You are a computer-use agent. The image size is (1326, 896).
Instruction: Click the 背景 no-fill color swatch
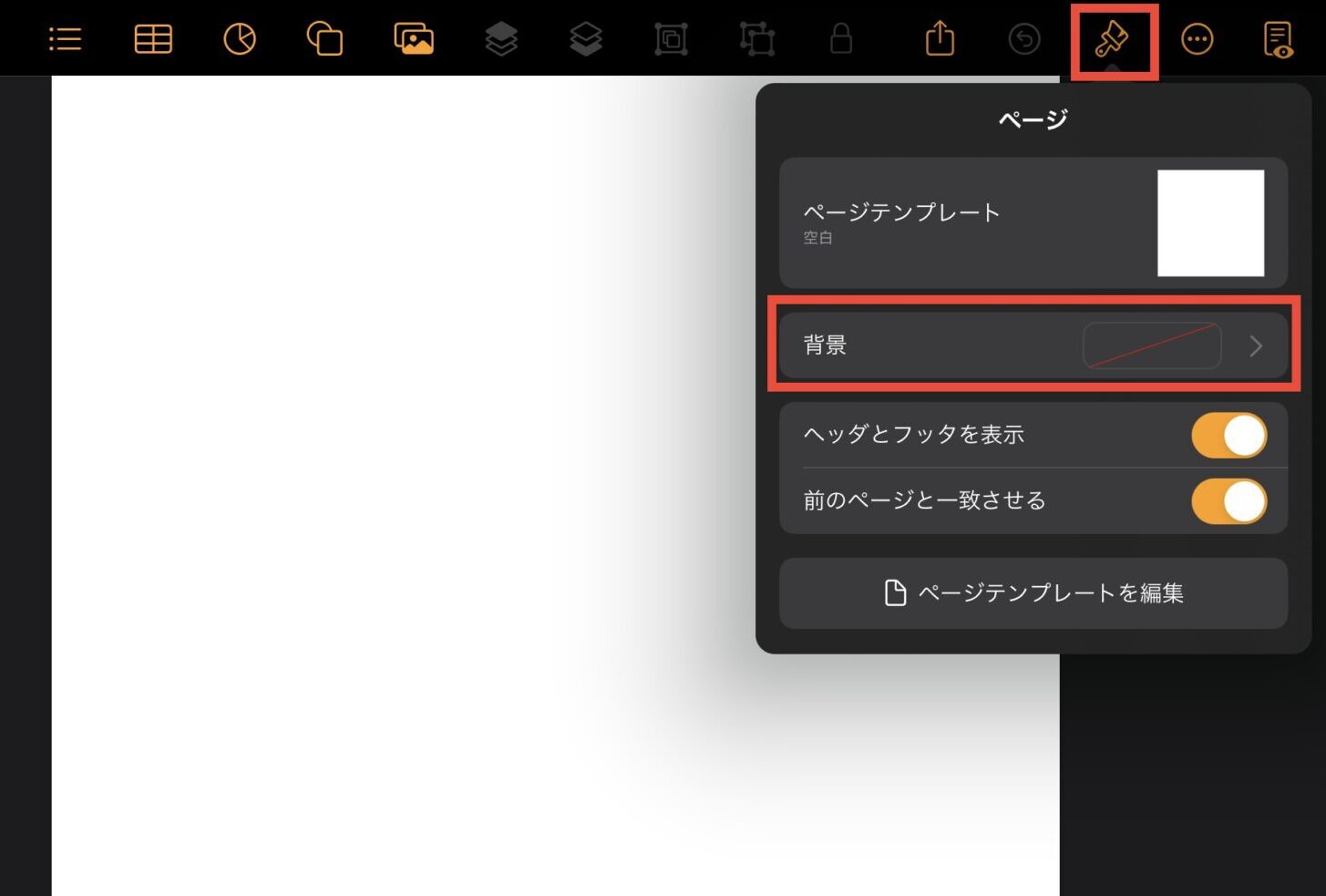point(1152,346)
